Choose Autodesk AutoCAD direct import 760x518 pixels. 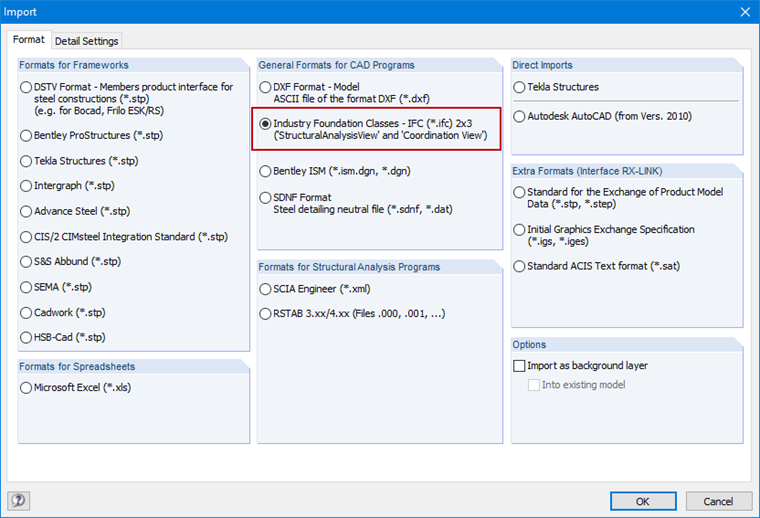(519, 117)
